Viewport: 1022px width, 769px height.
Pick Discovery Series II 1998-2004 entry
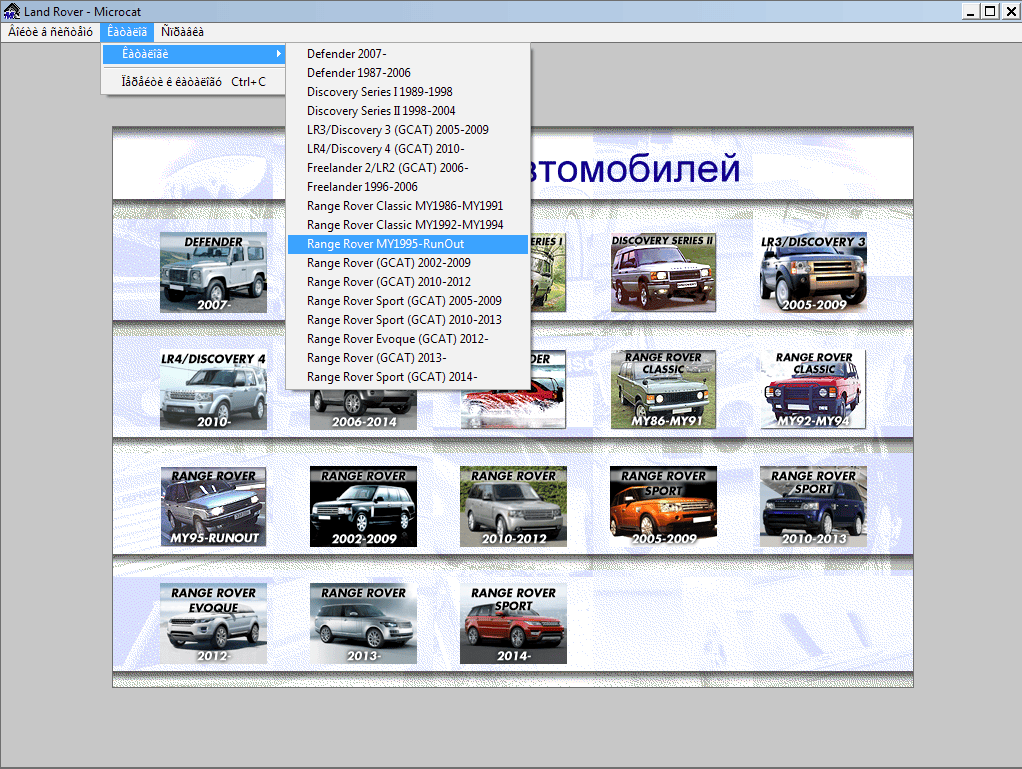[407, 111]
